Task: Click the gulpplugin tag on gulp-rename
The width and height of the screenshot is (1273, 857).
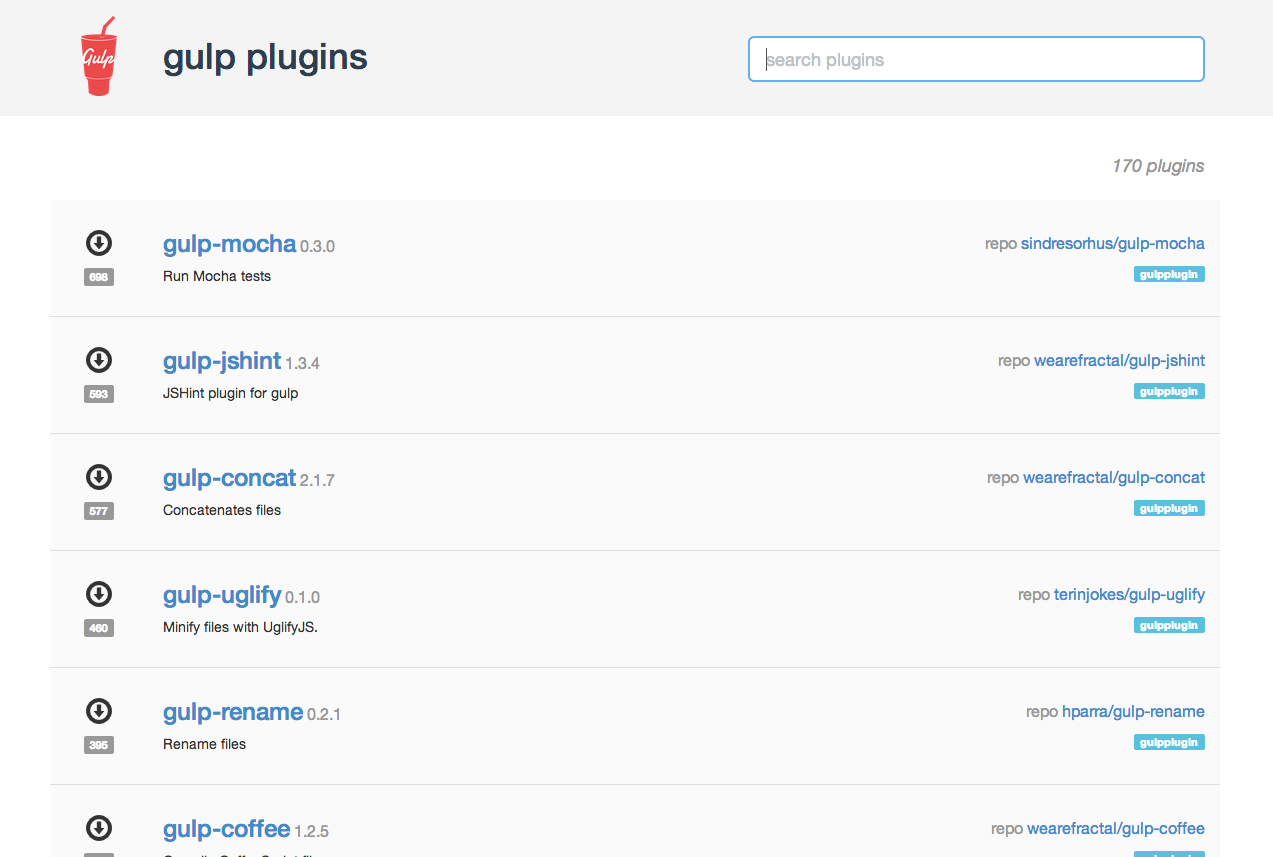Action: click(1169, 742)
